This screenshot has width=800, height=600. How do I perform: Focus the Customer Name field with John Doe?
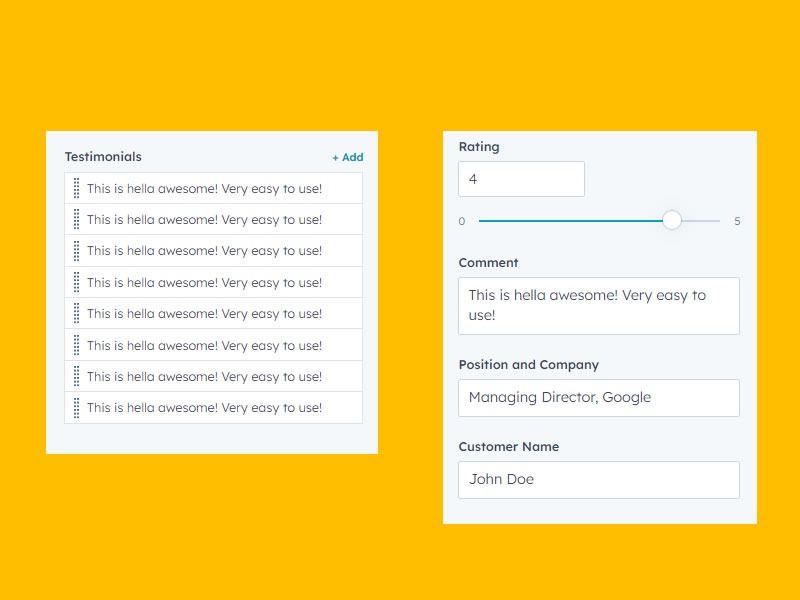point(598,479)
